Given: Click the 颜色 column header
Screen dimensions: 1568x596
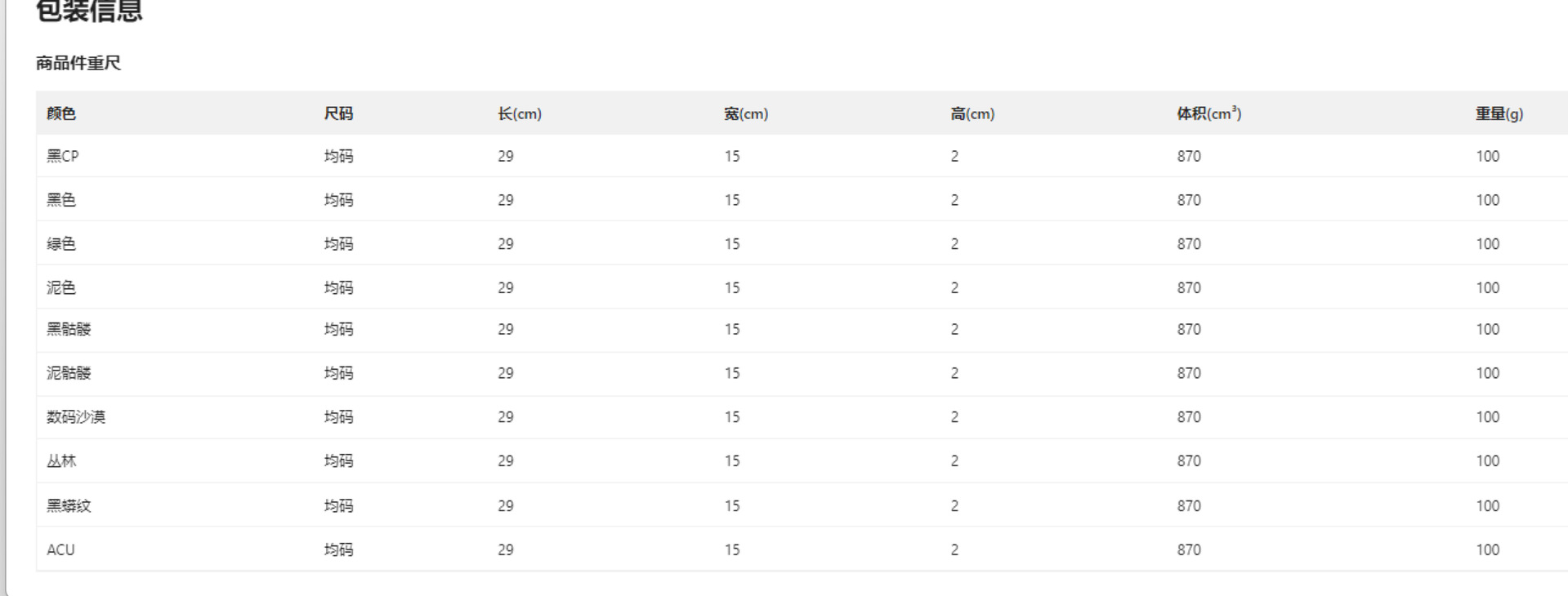Looking at the screenshot, I should pyautogui.click(x=61, y=113).
